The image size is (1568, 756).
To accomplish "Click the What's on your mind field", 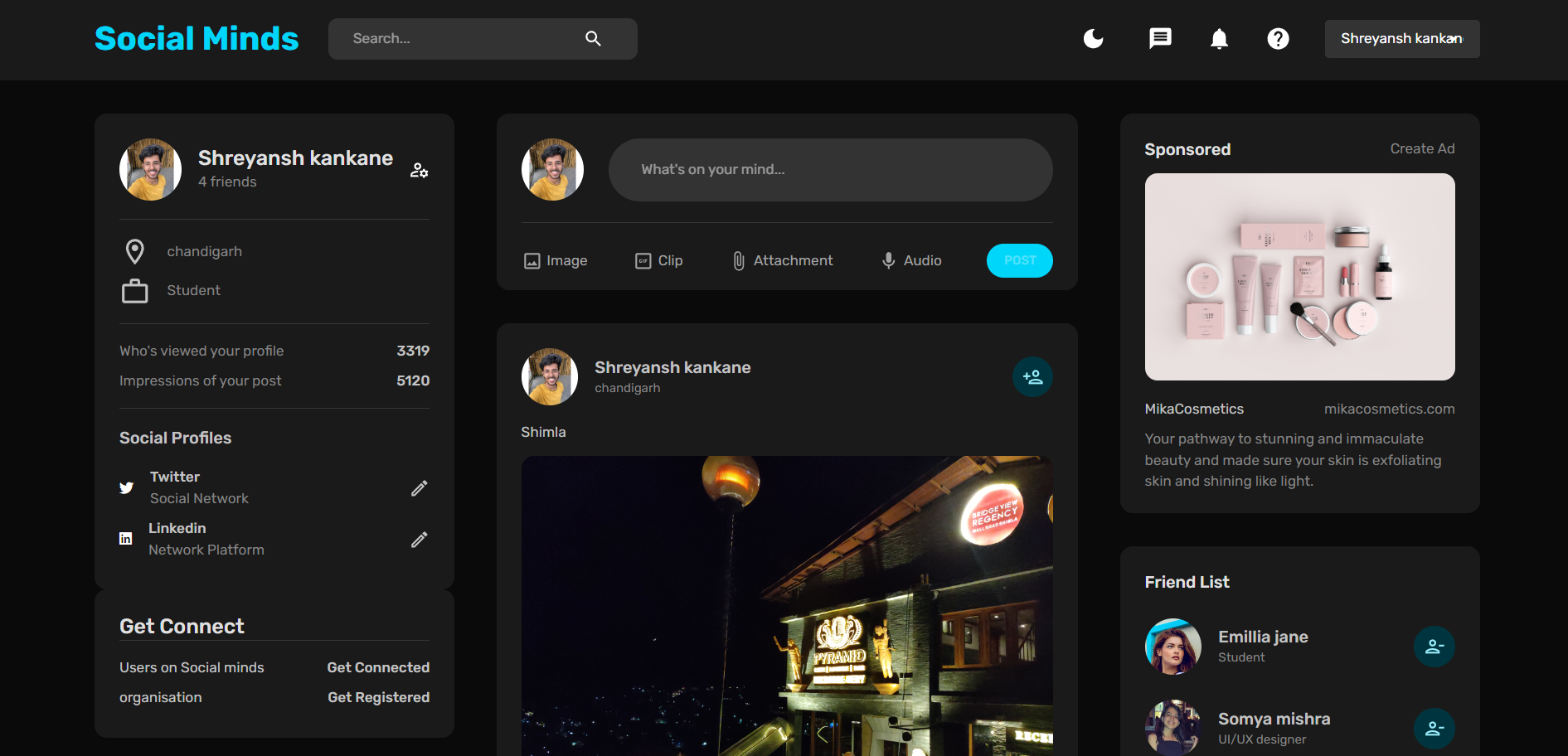I will click(830, 170).
